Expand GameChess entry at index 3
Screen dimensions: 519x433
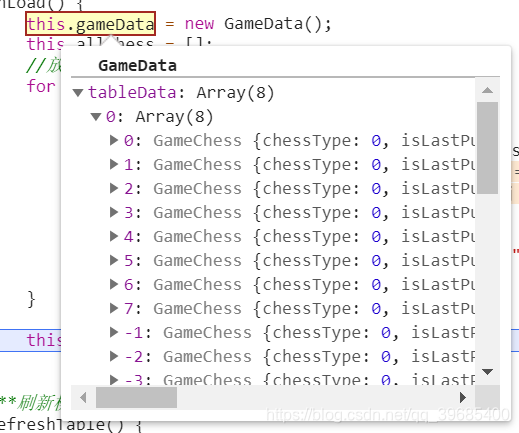[x=114, y=212]
